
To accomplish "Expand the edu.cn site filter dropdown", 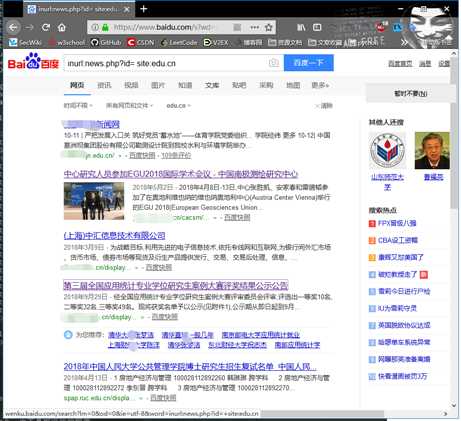I will pyautogui.click(x=178, y=106).
